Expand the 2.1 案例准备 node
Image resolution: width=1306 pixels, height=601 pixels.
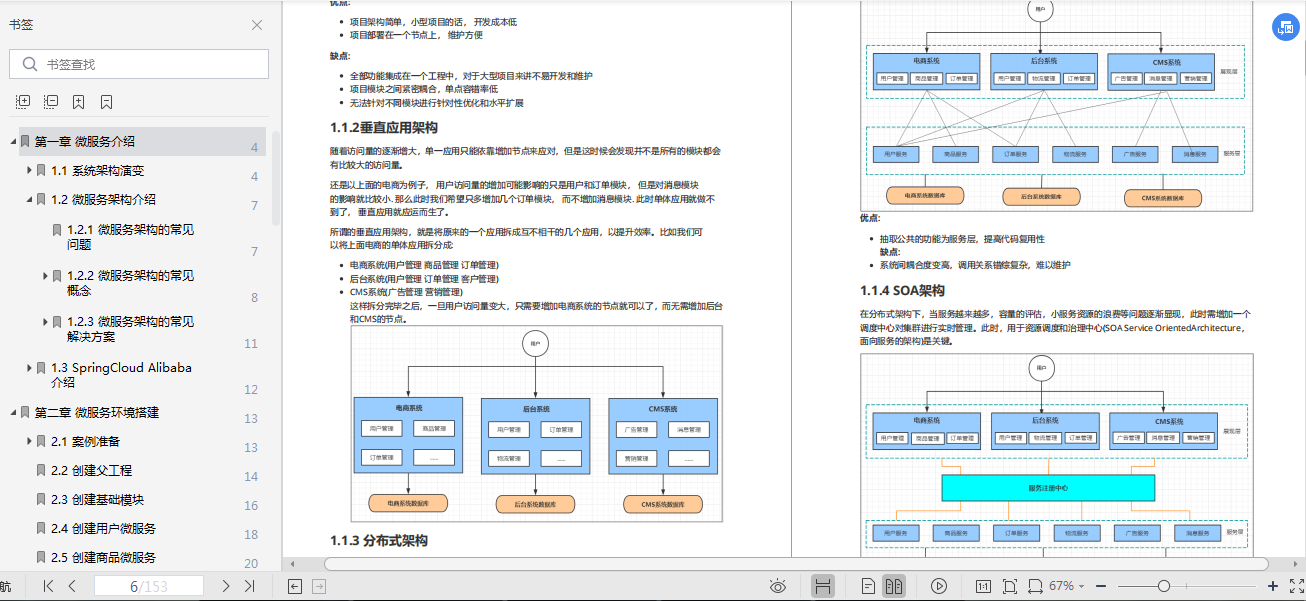[x=29, y=441]
